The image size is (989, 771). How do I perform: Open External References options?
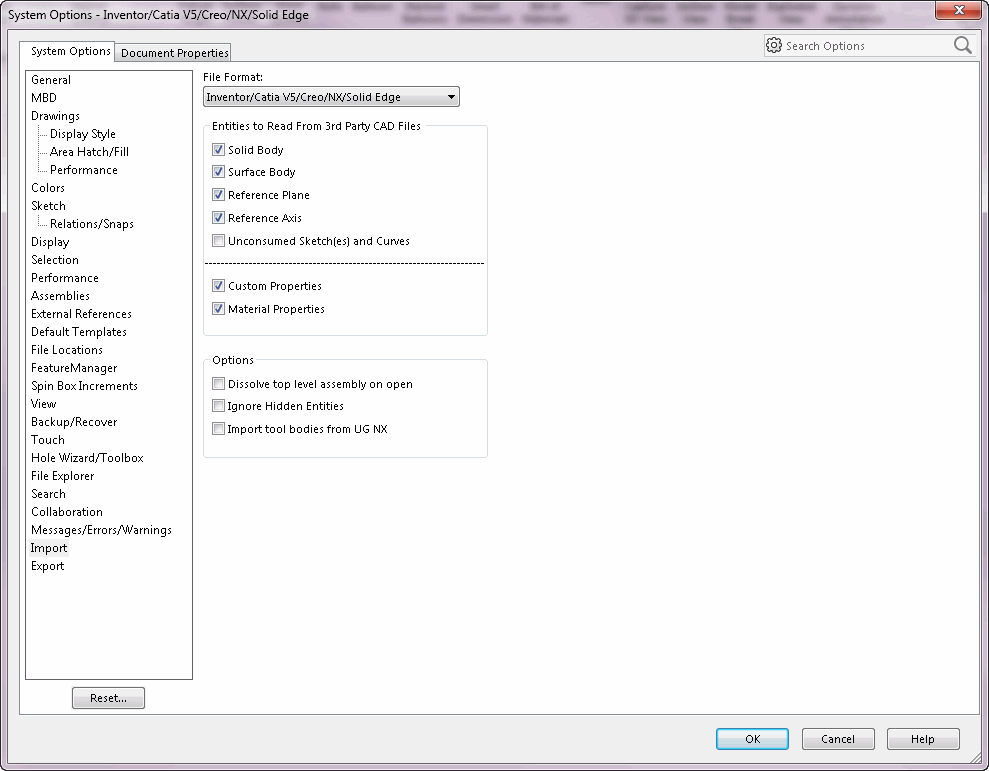pyautogui.click(x=81, y=314)
